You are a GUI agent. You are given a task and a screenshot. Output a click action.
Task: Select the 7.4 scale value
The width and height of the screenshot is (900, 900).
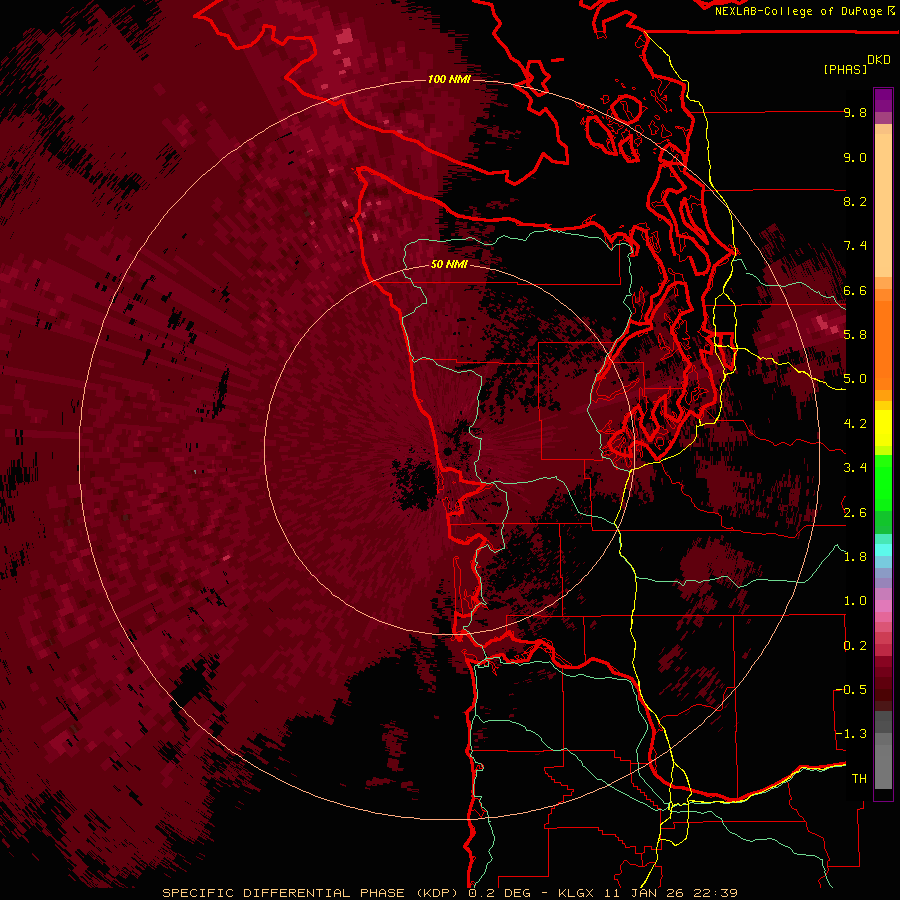[855, 246]
